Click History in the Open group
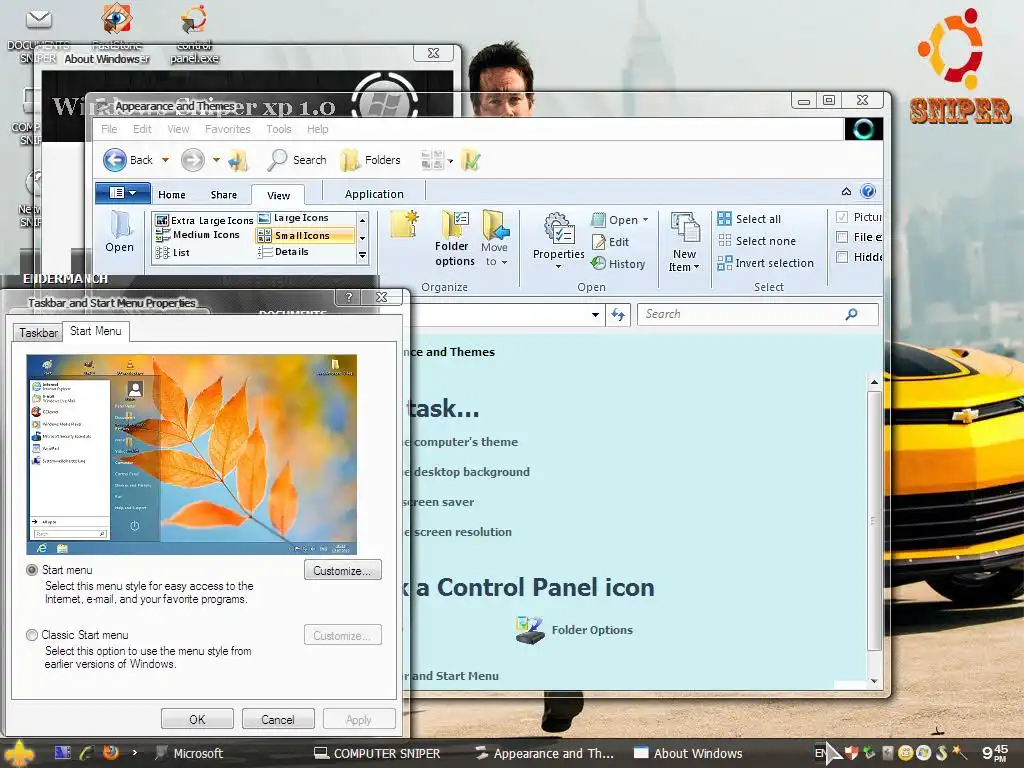The height and width of the screenshot is (768, 1024). tap(618, 264)
